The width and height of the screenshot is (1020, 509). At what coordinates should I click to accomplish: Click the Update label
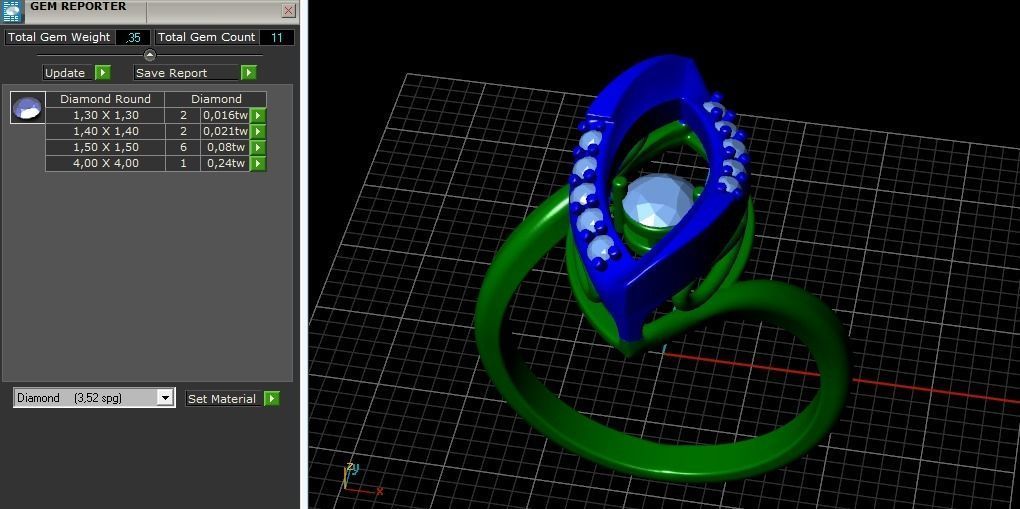point(65,73)
